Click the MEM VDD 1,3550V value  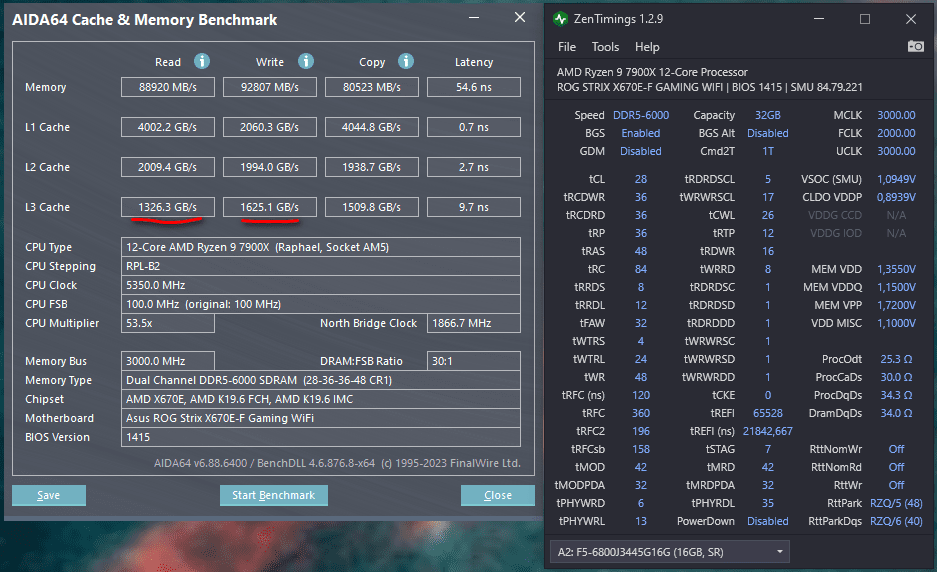tap(896, 270)
